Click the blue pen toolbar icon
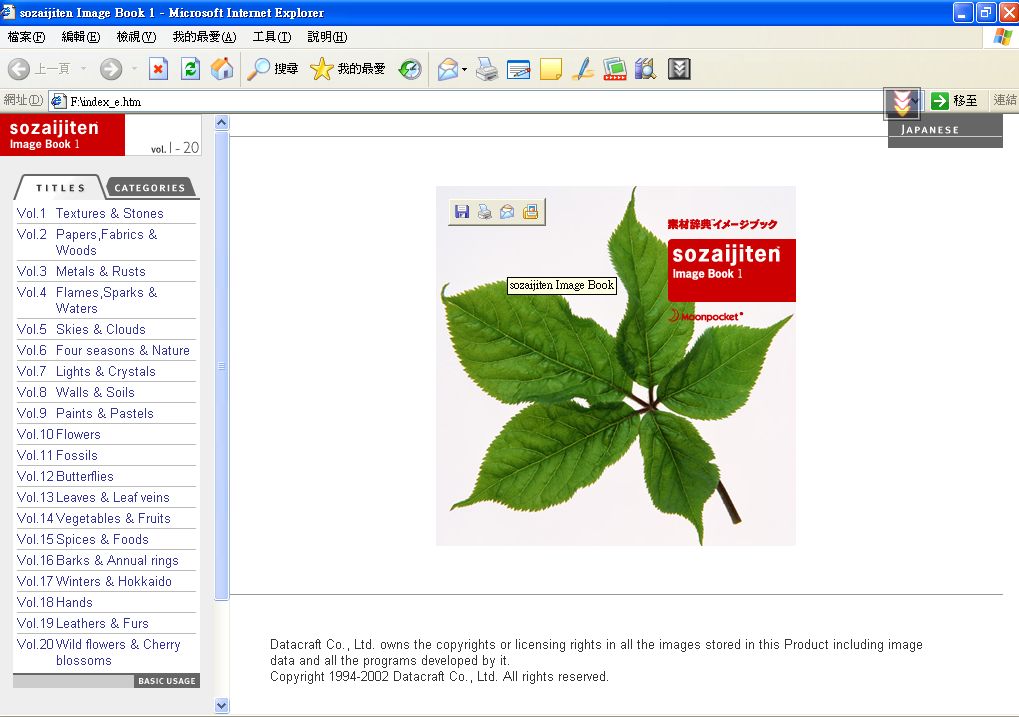 (582, 69)
